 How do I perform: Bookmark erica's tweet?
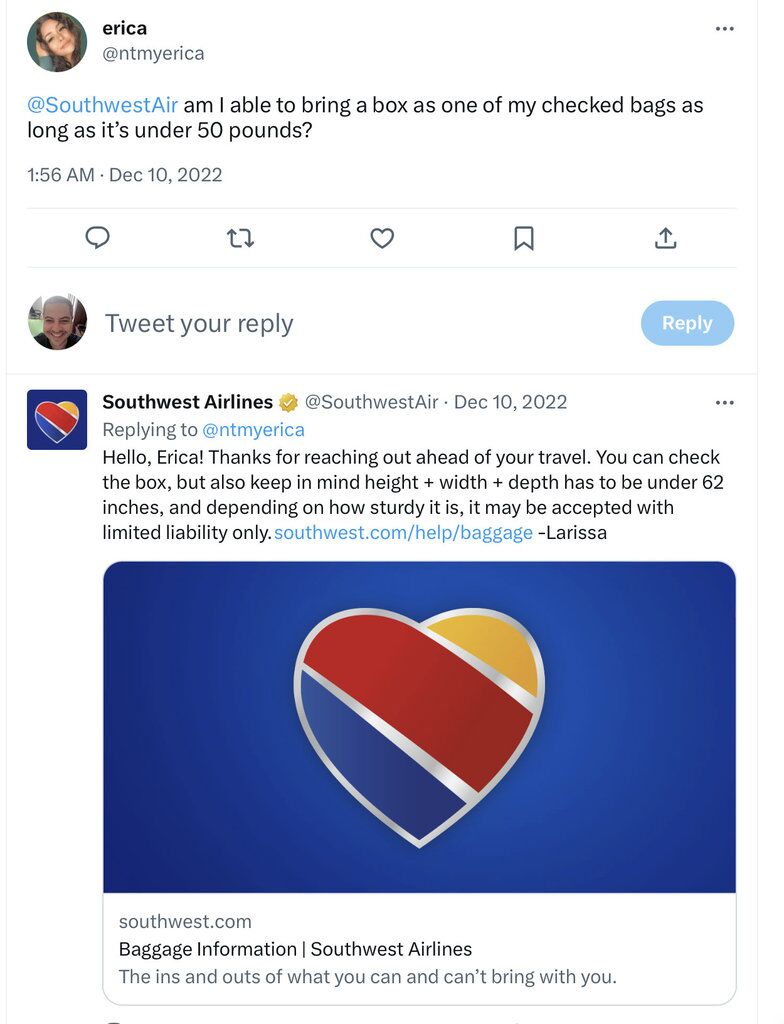click(524, 238)
